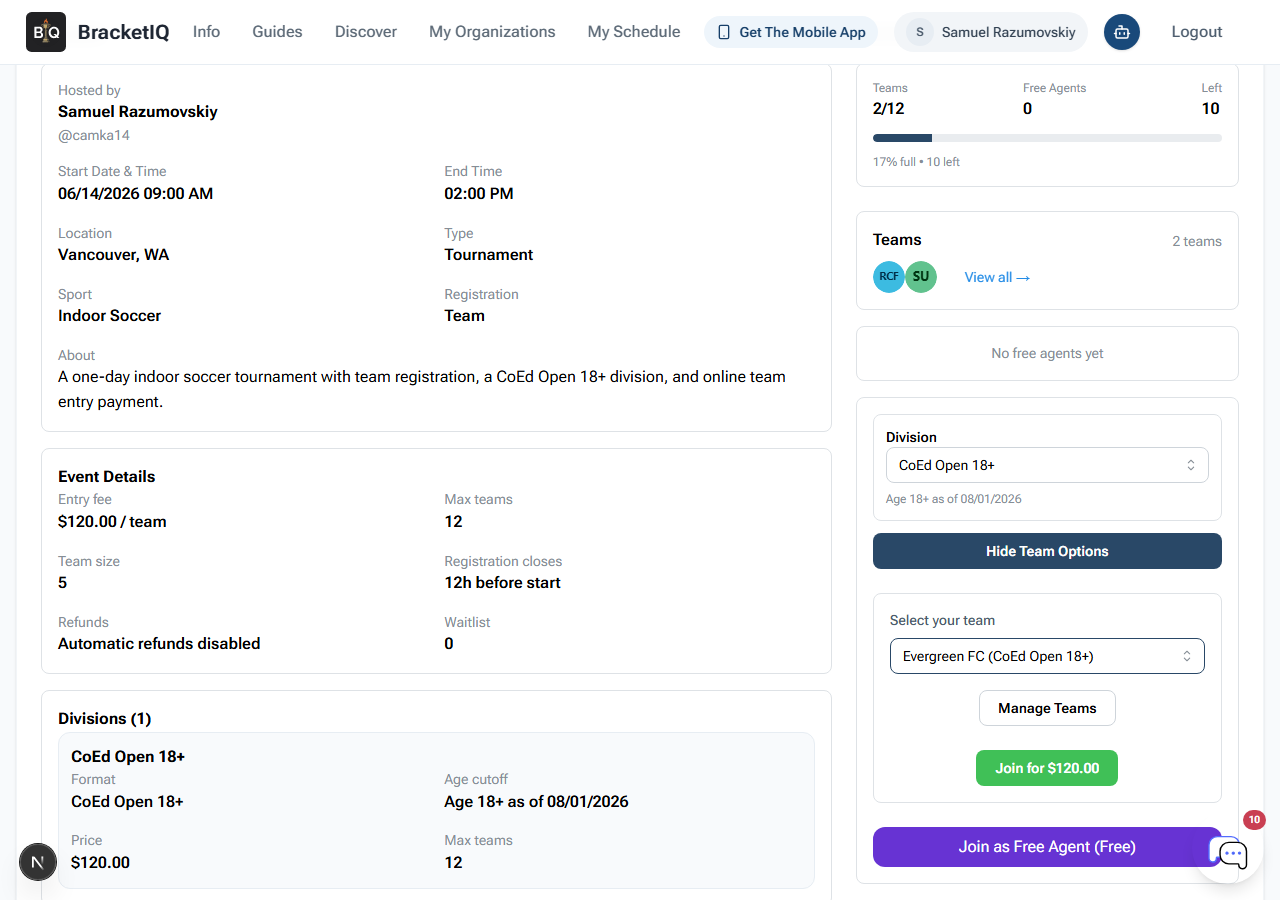The image size is (1280, 900).
Task: Click the host name Samuel Razumovskiy
Action: [138, 112]
